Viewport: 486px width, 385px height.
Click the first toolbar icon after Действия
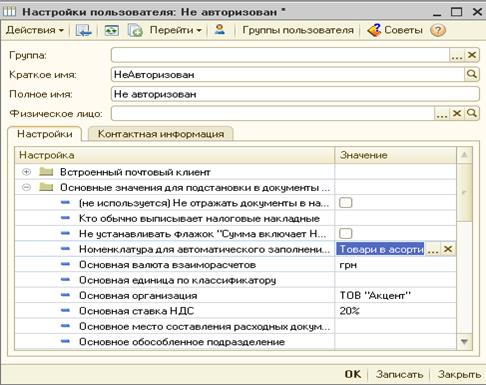point(83,30)
